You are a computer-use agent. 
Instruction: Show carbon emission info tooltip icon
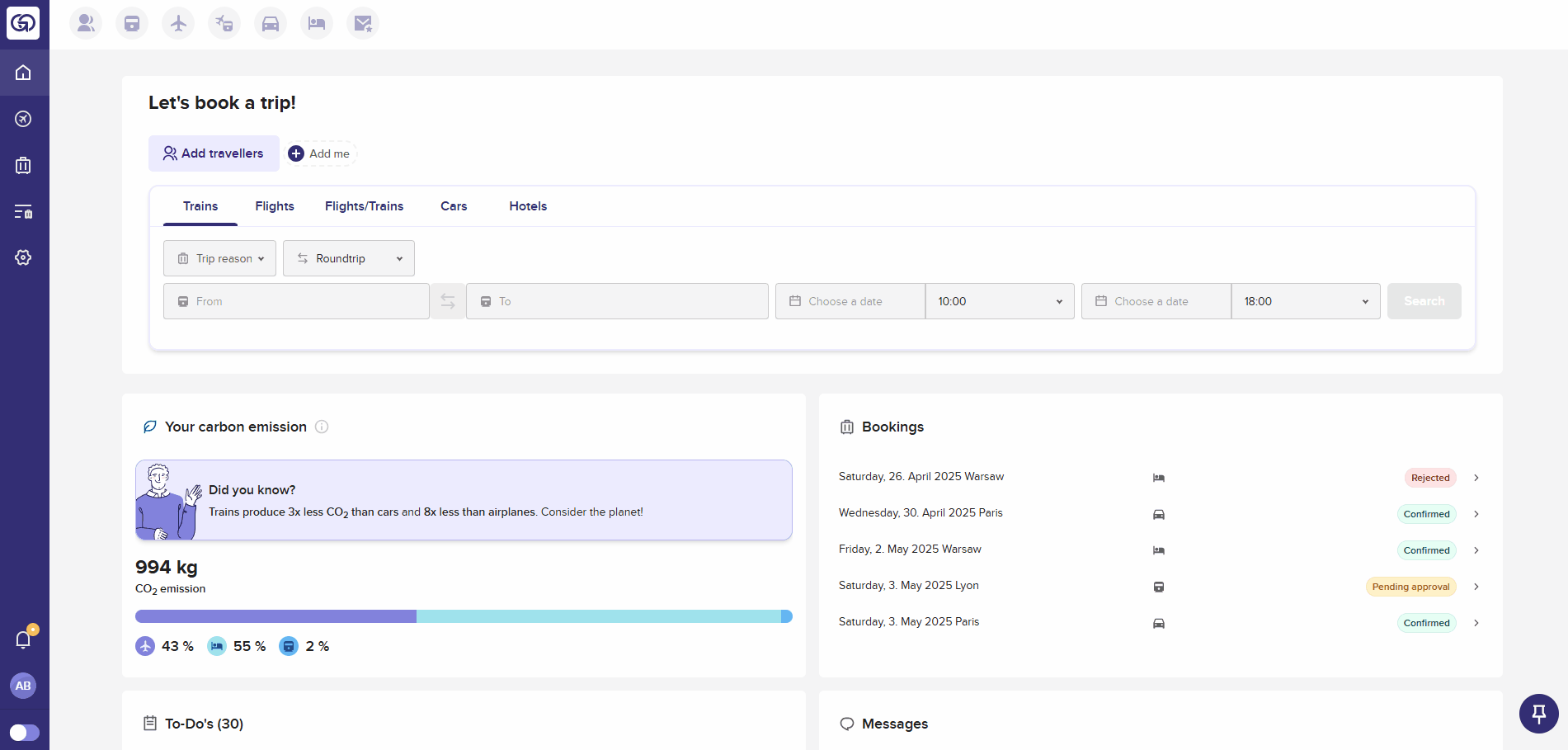click(x=322, y=427)
